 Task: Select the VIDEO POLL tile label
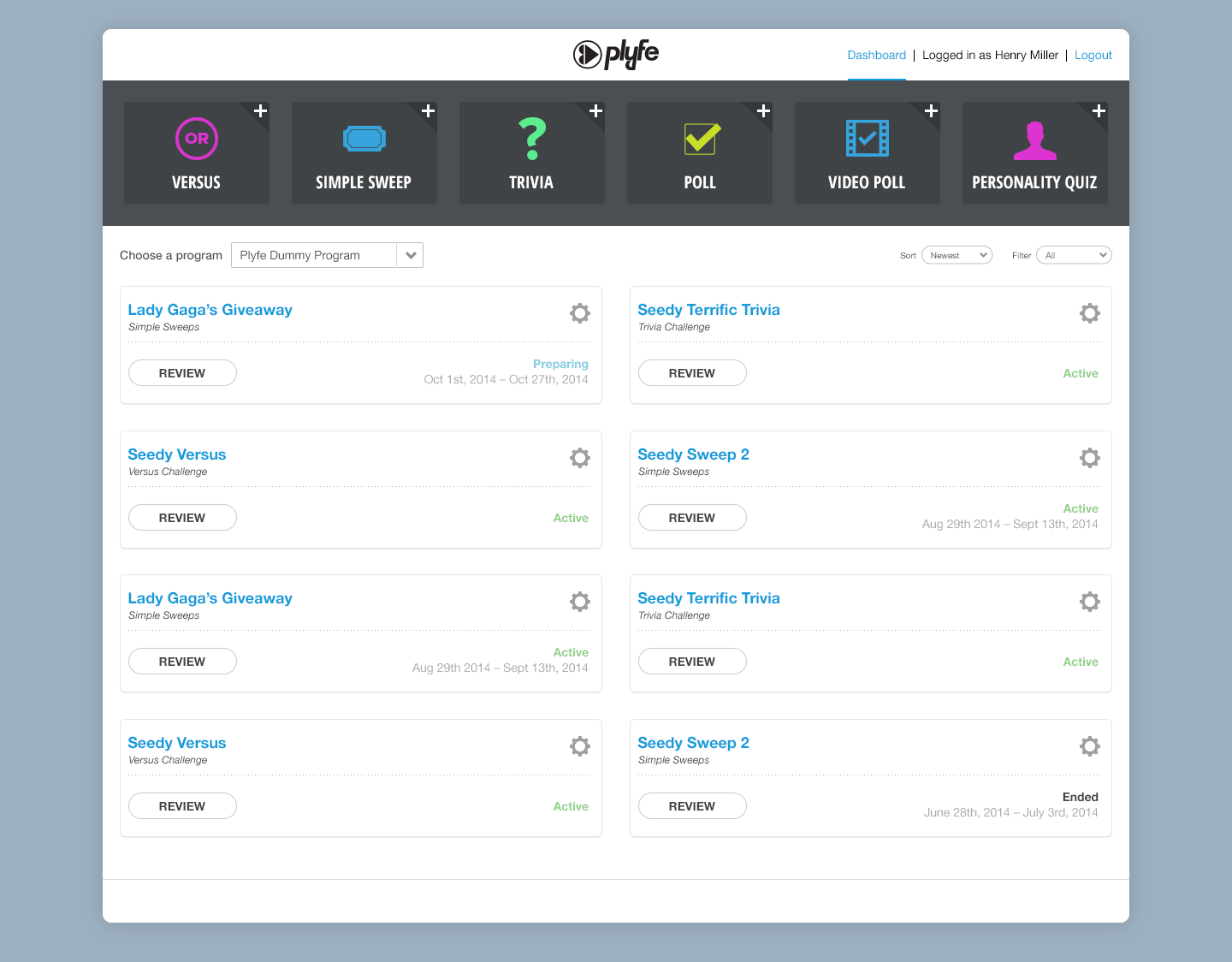(x=867, y=182)
